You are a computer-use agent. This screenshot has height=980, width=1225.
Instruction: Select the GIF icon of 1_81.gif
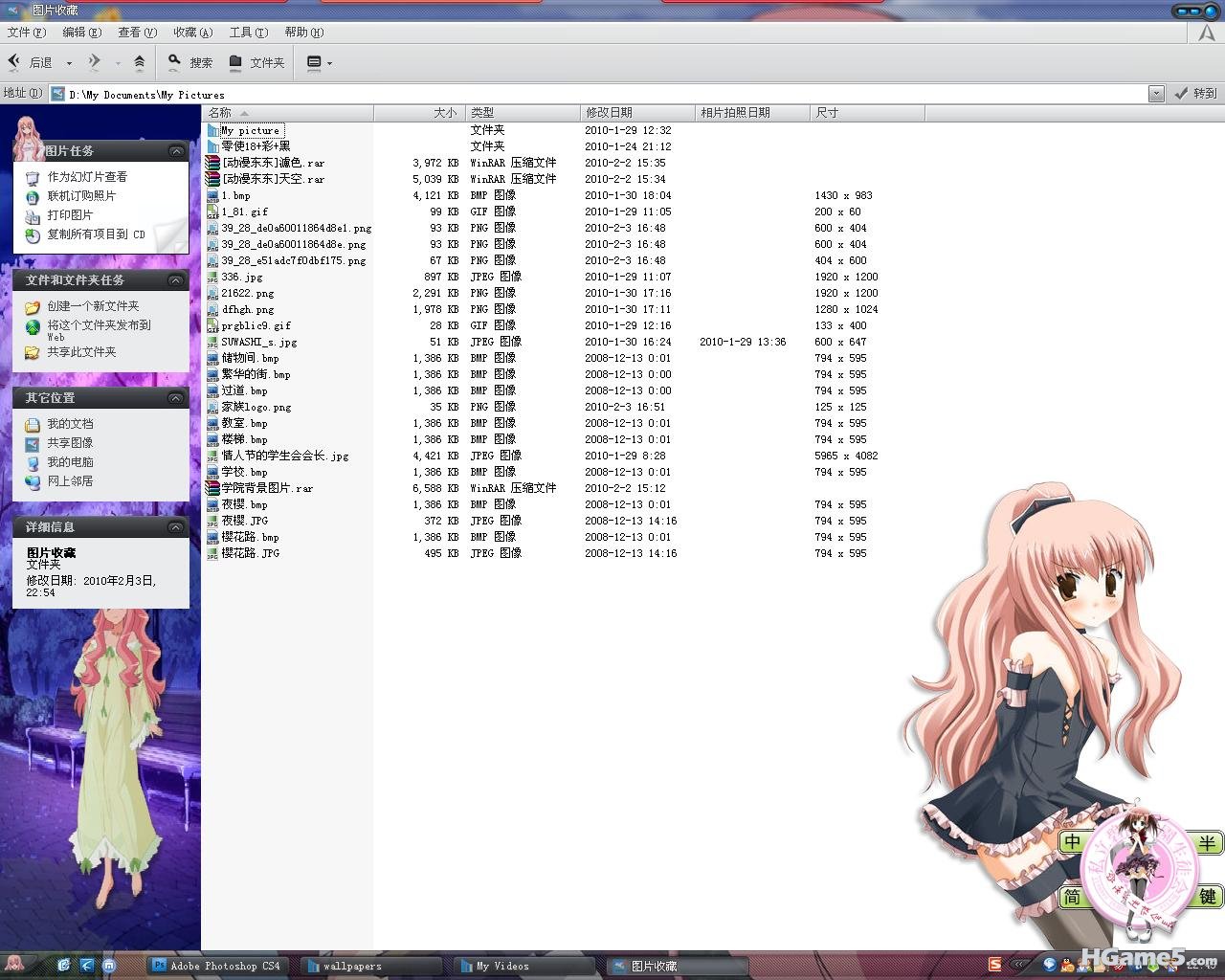click(212, 212)
